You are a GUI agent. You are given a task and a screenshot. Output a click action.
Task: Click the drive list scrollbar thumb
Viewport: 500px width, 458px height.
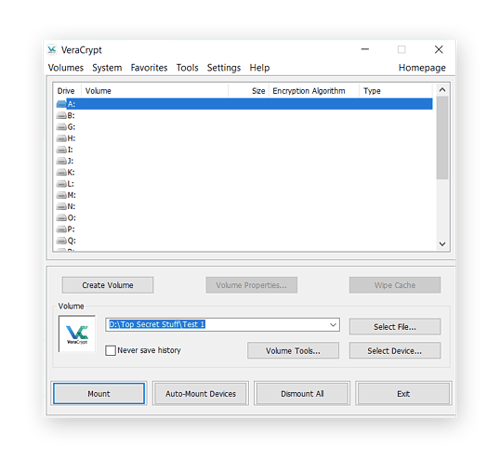point(442,138)
